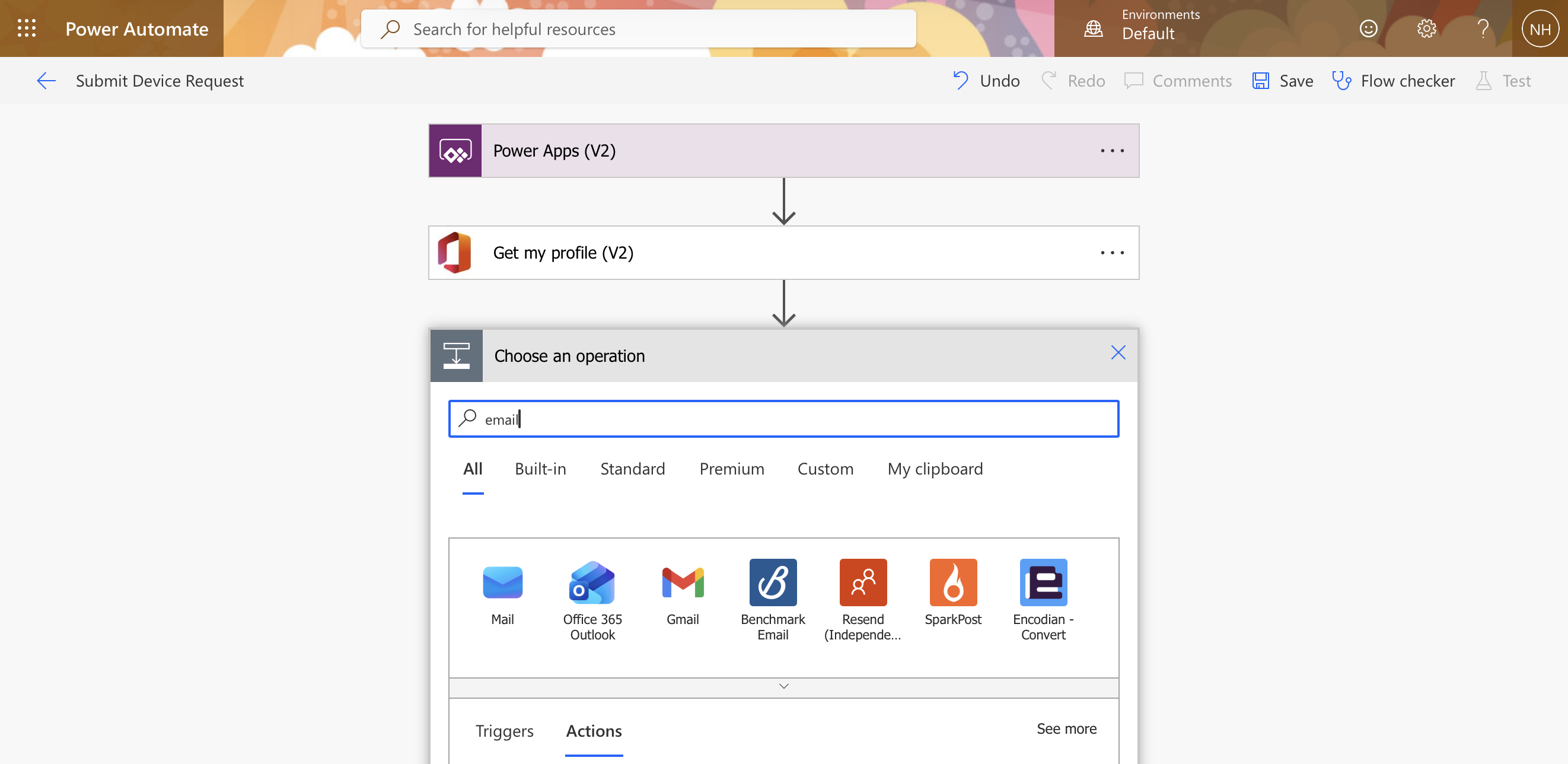This screenshot has width=1568, height=764.
Task: Select the Encodian - Convert connector
Action: click(1043, 600)
